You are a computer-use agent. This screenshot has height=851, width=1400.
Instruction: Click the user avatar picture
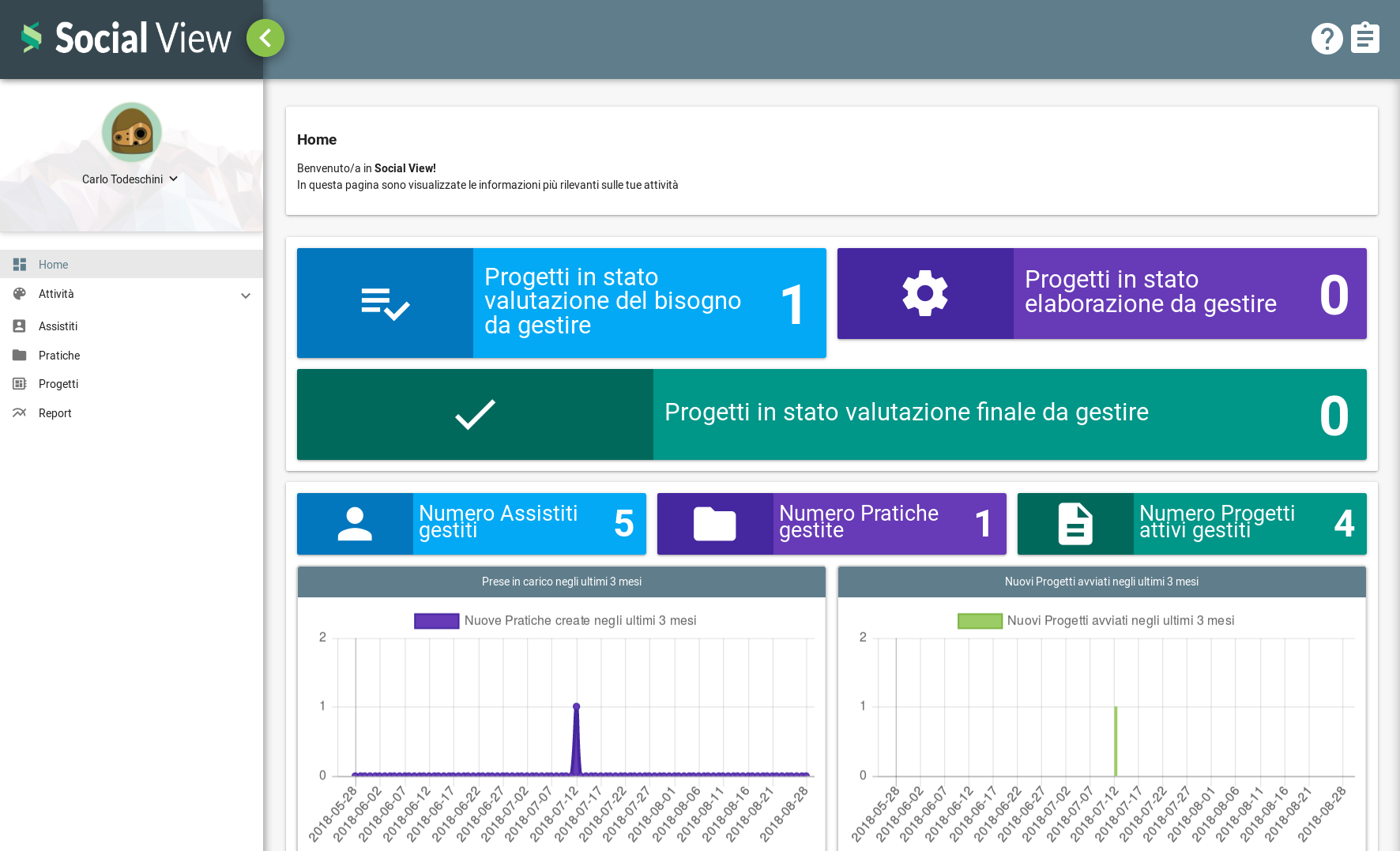(x=132, y=133)
